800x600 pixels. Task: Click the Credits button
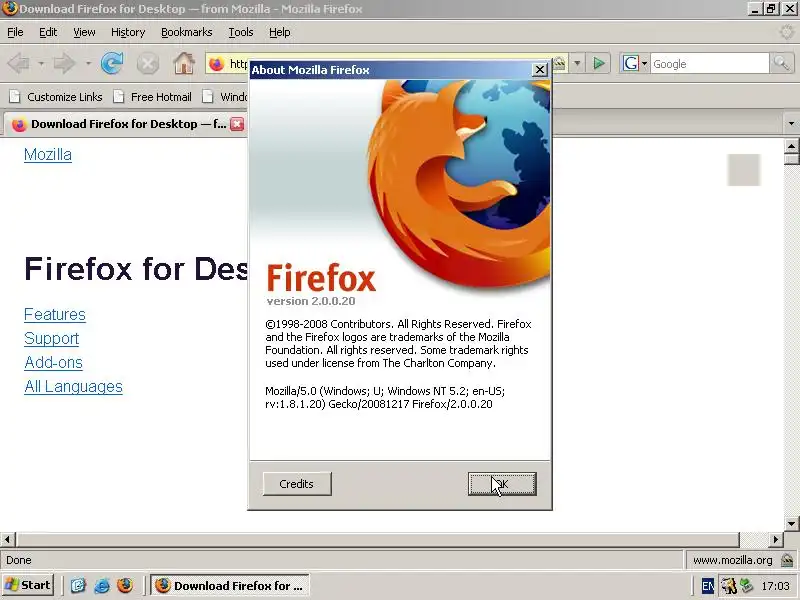[x=297, y=484]
